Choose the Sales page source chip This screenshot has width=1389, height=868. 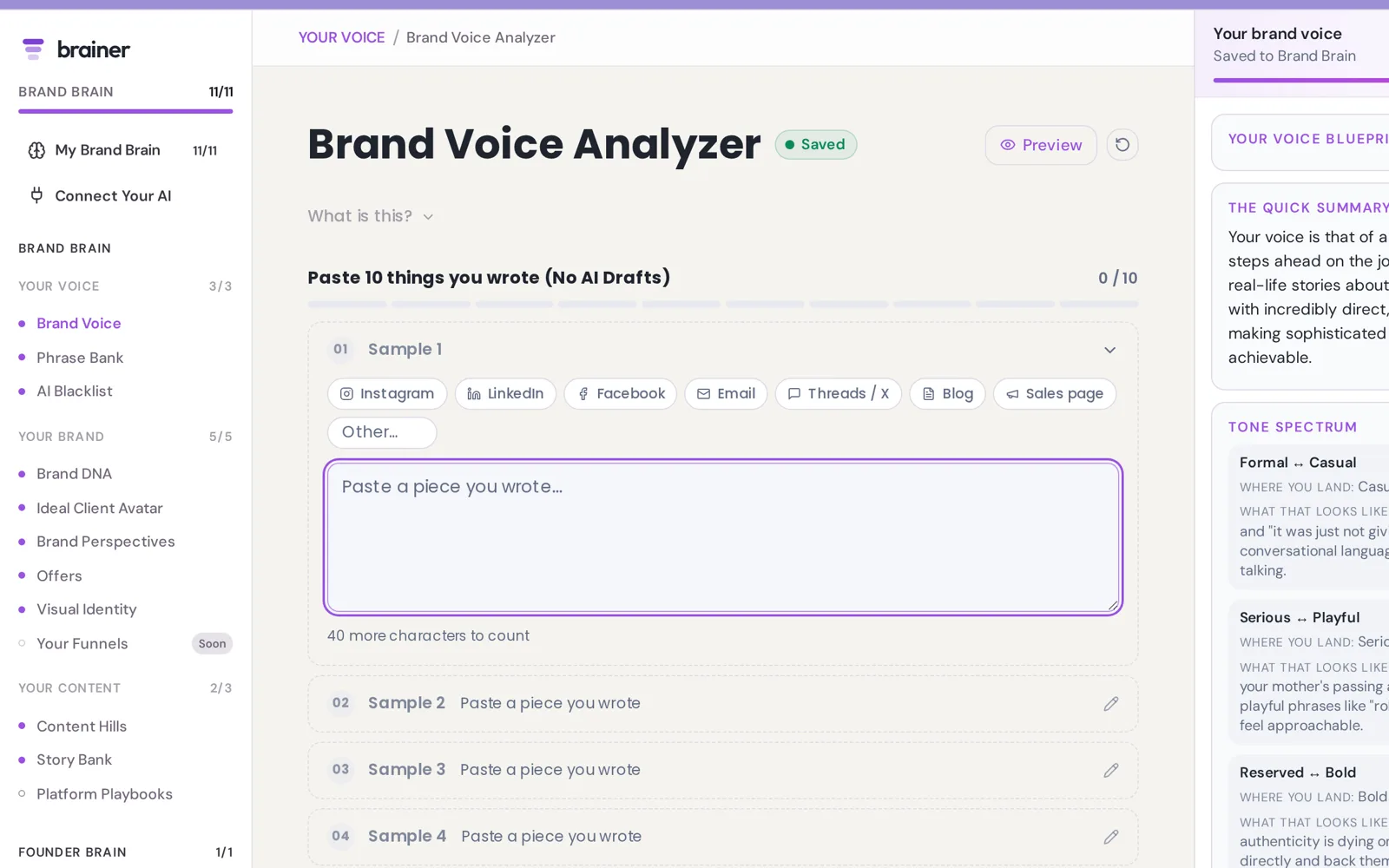point(1055,394)
